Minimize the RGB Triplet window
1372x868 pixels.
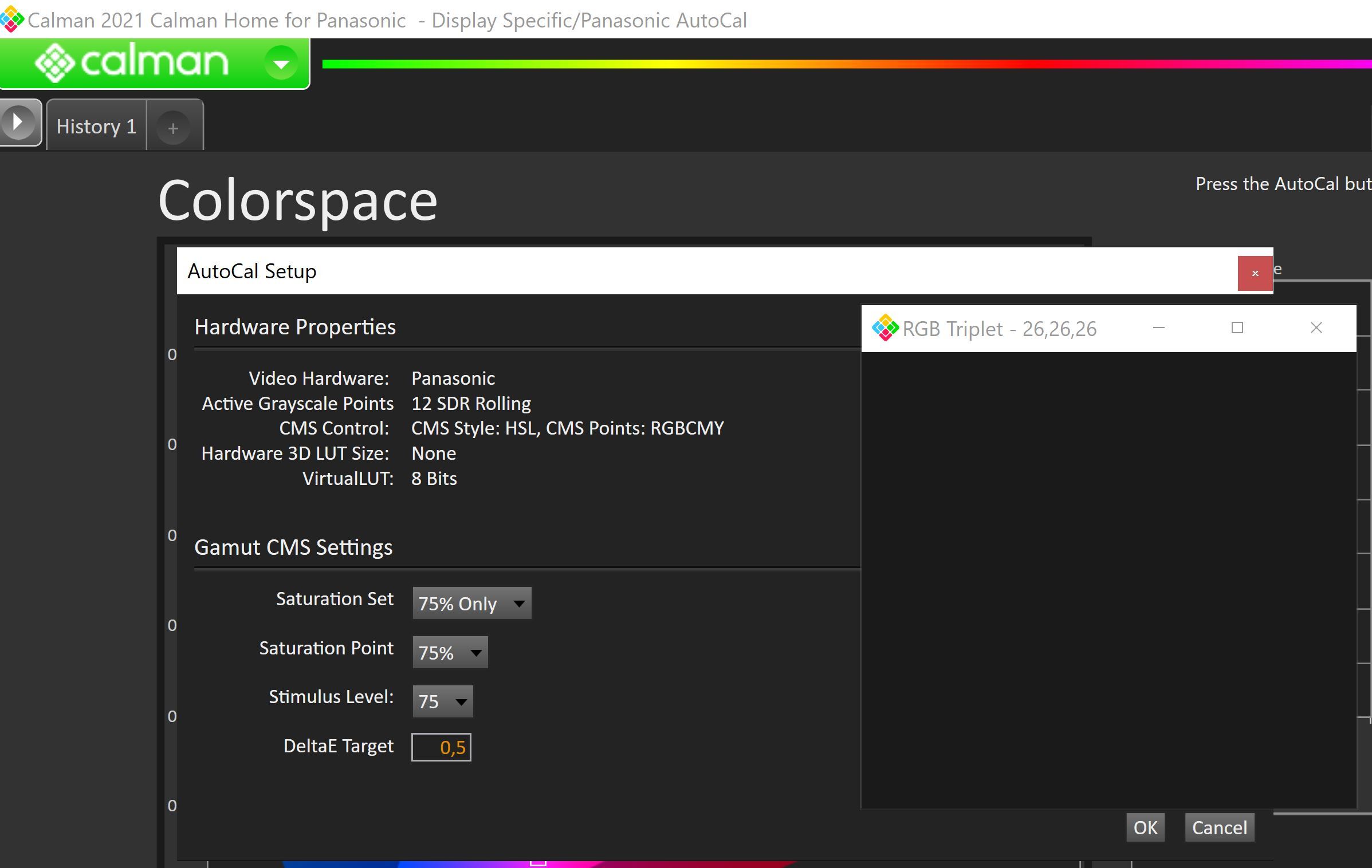1159,328
